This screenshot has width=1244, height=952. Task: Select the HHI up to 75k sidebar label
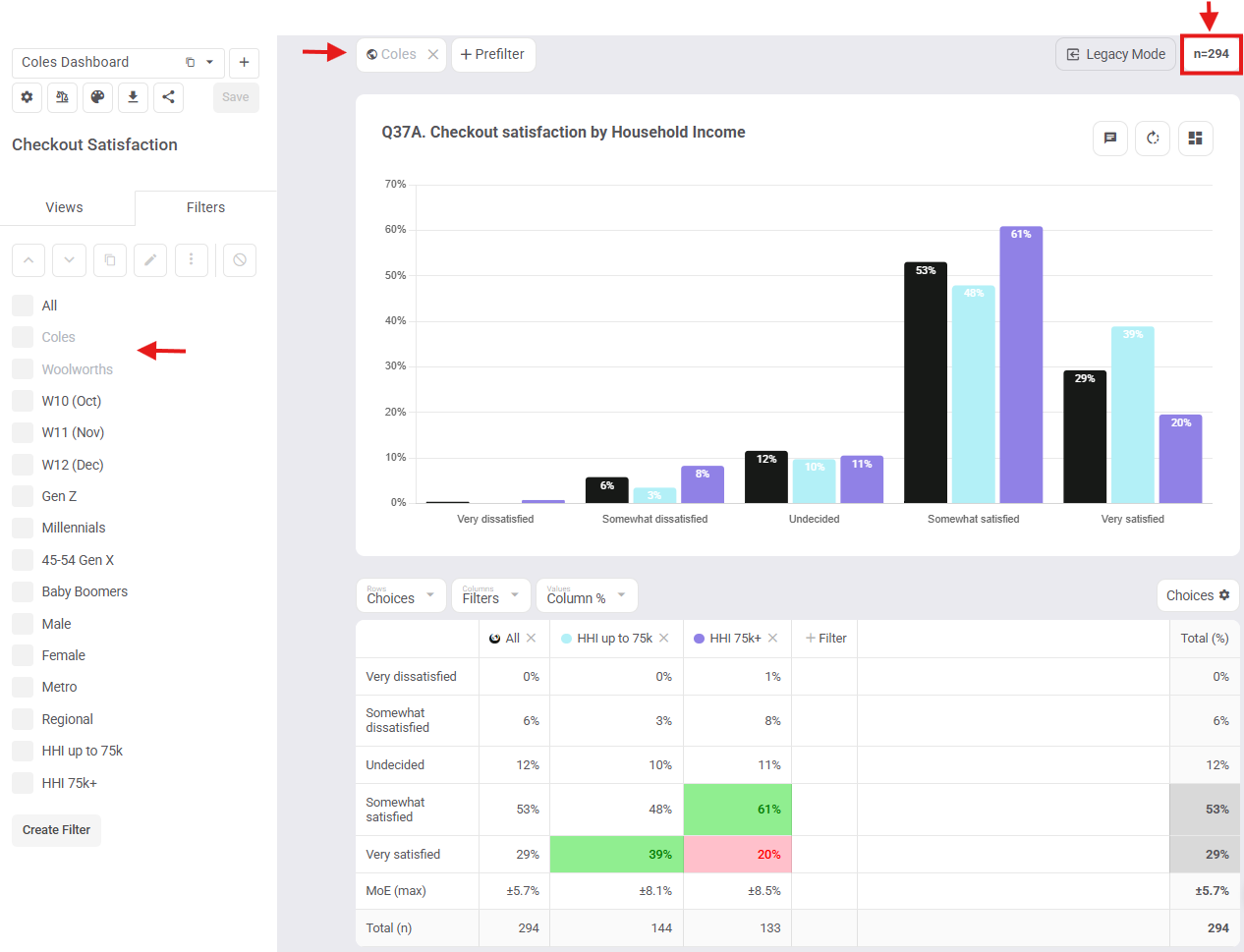[83, 751]
